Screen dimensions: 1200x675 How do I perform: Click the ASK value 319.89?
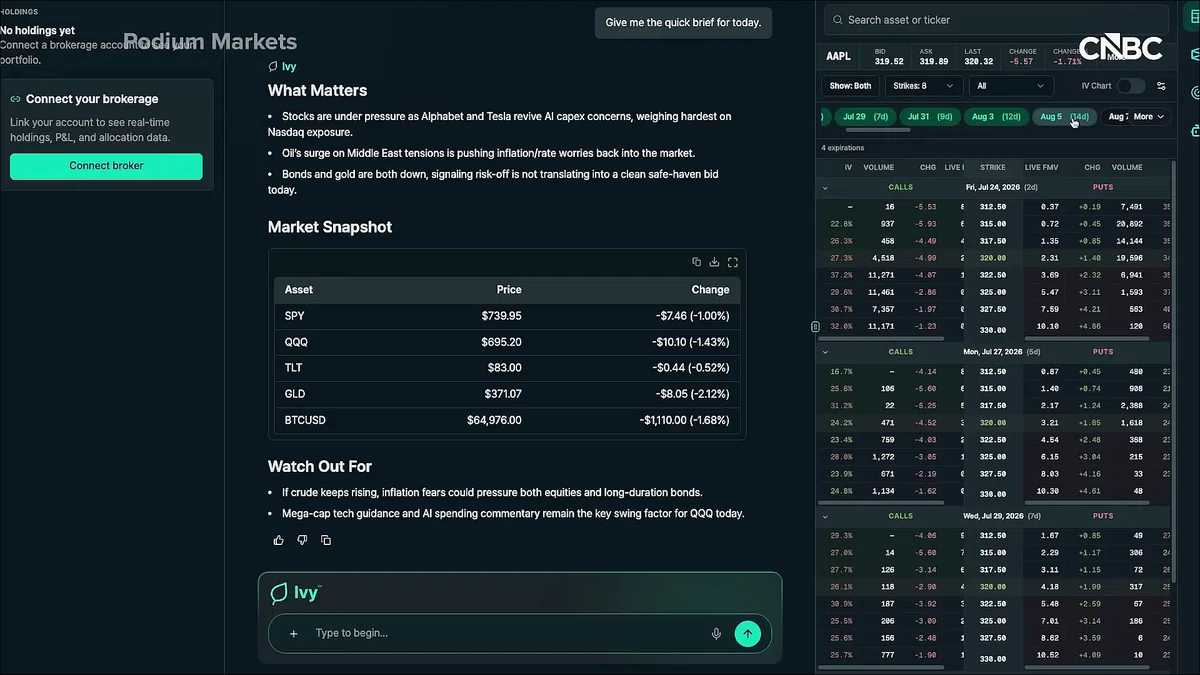[934, 62]
